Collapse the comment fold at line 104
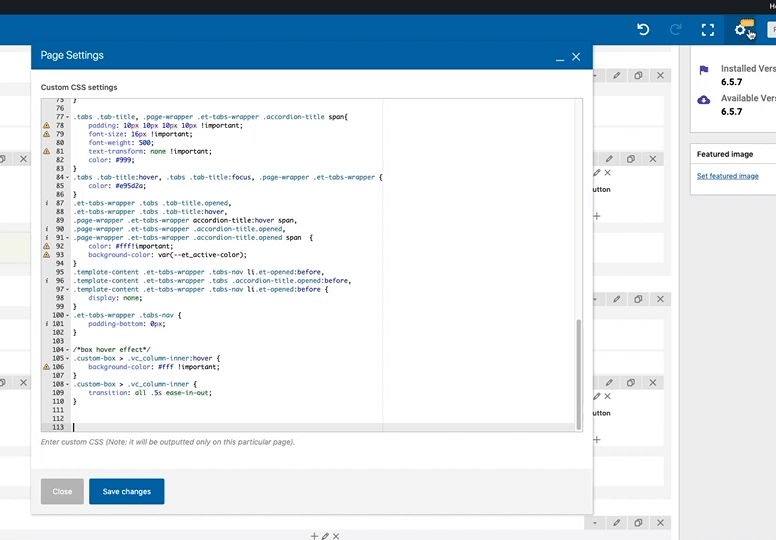Image resolution: width=776 pixels, height=540 pixels. pos(68,350)
